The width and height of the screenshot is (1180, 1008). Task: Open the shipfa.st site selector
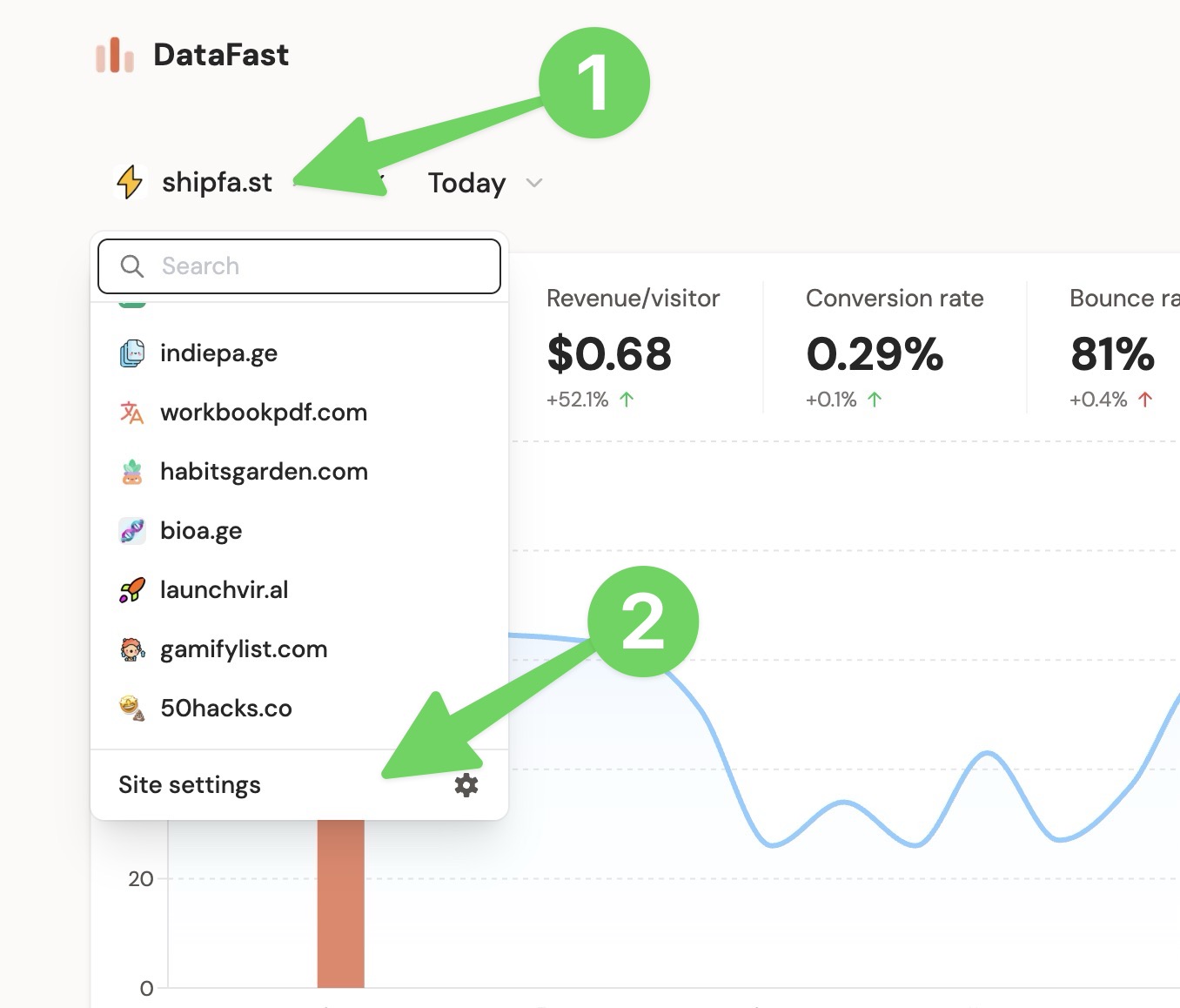217,182
